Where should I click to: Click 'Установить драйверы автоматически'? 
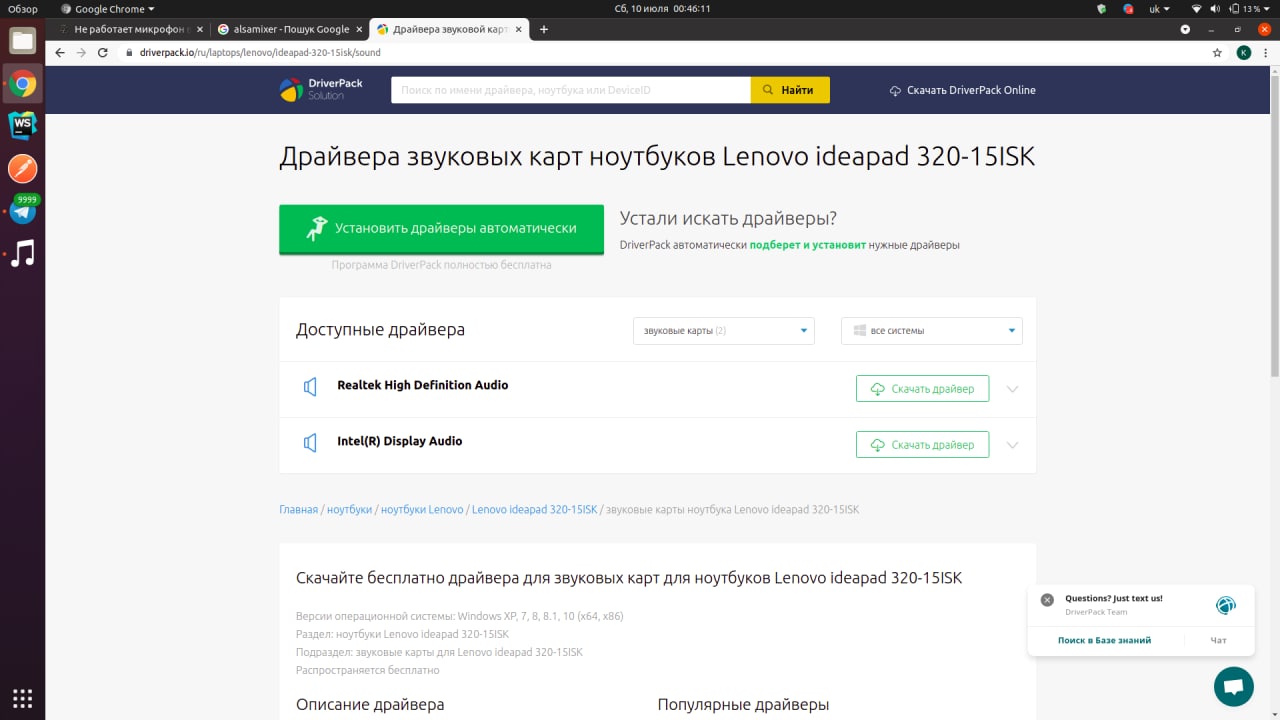441,229
